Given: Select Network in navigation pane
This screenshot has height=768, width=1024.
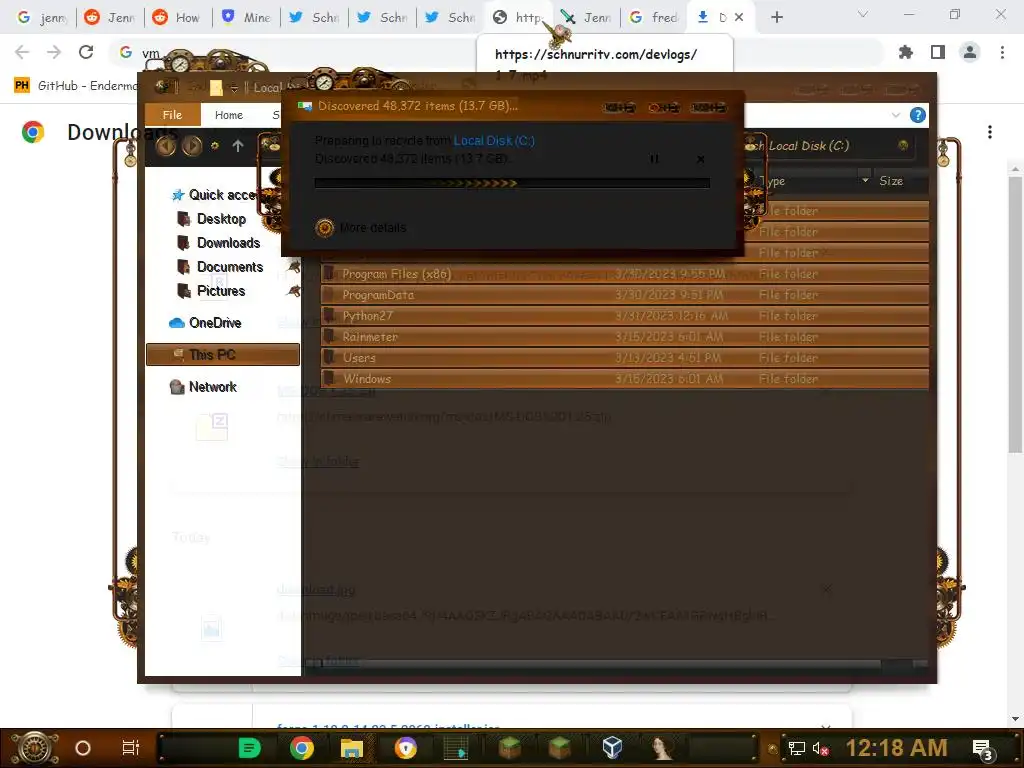Looking at the screenshot, I should tap(203, 387).
